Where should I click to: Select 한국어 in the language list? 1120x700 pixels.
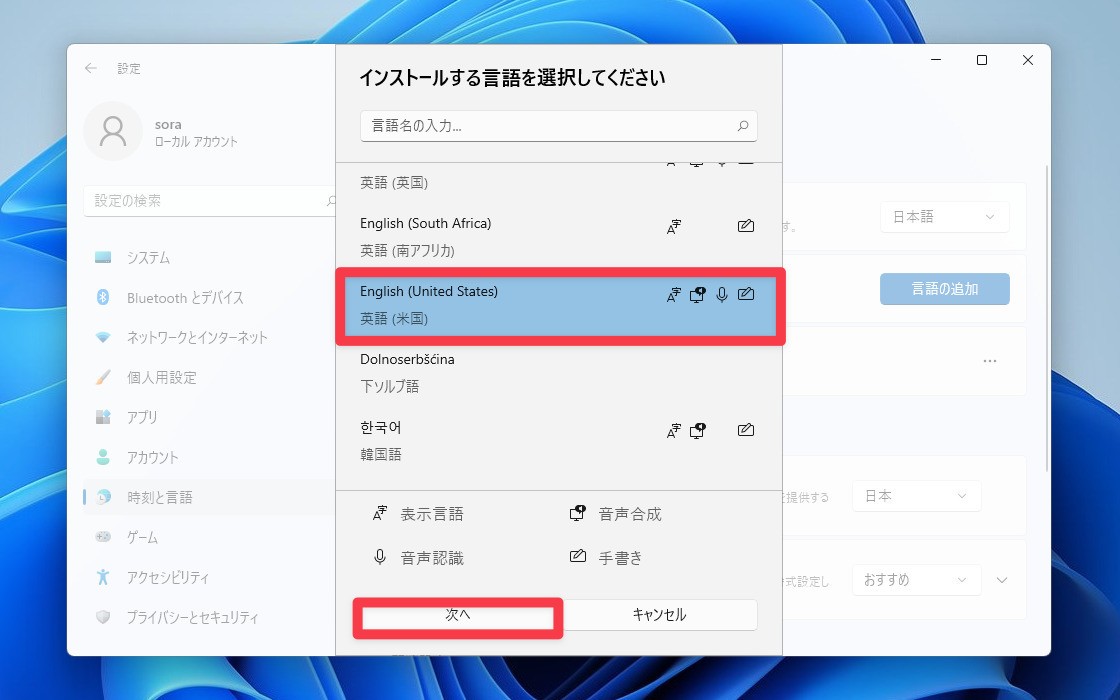point(559,441)
